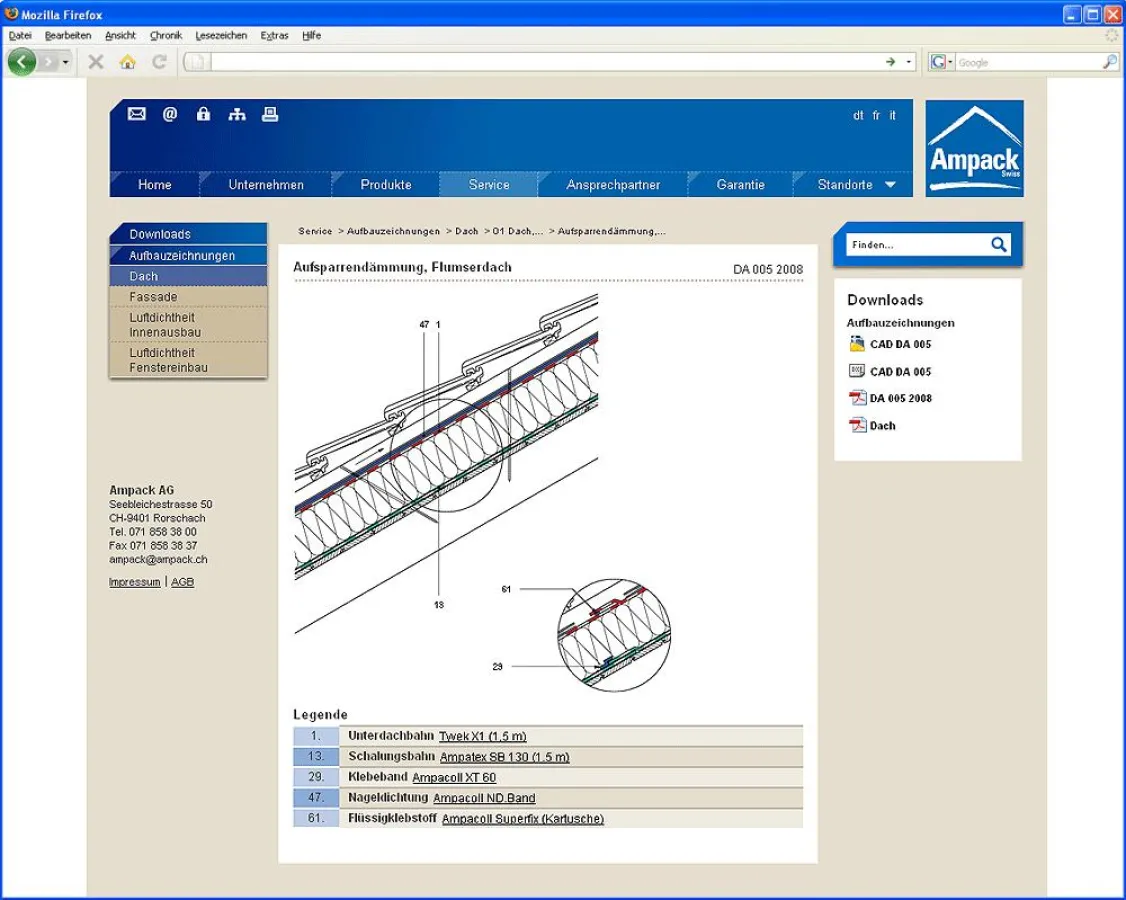
Task: Switch to the Produkte tab
Action: coord(385,184)
